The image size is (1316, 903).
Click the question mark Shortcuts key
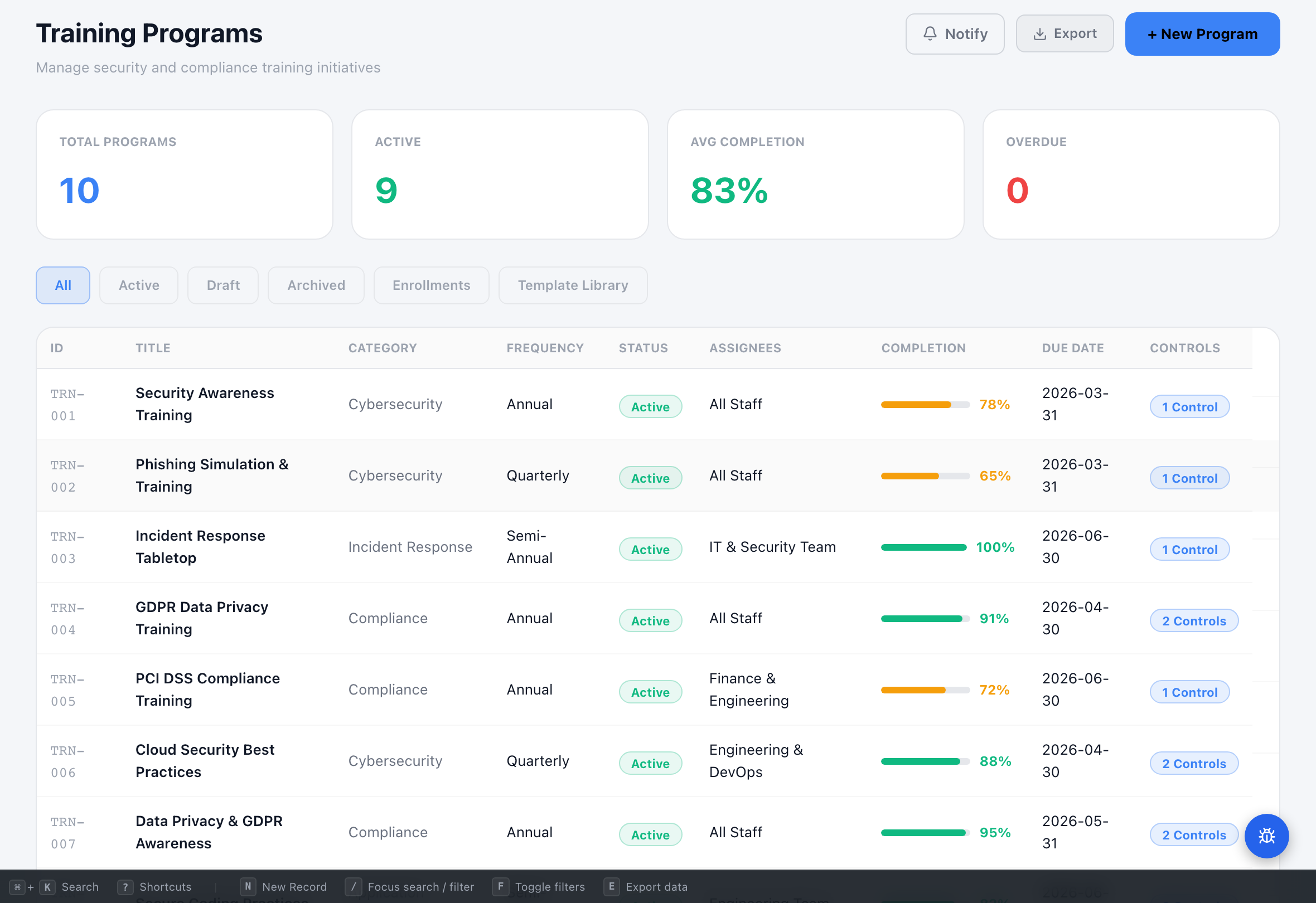(x=125, y=887)
